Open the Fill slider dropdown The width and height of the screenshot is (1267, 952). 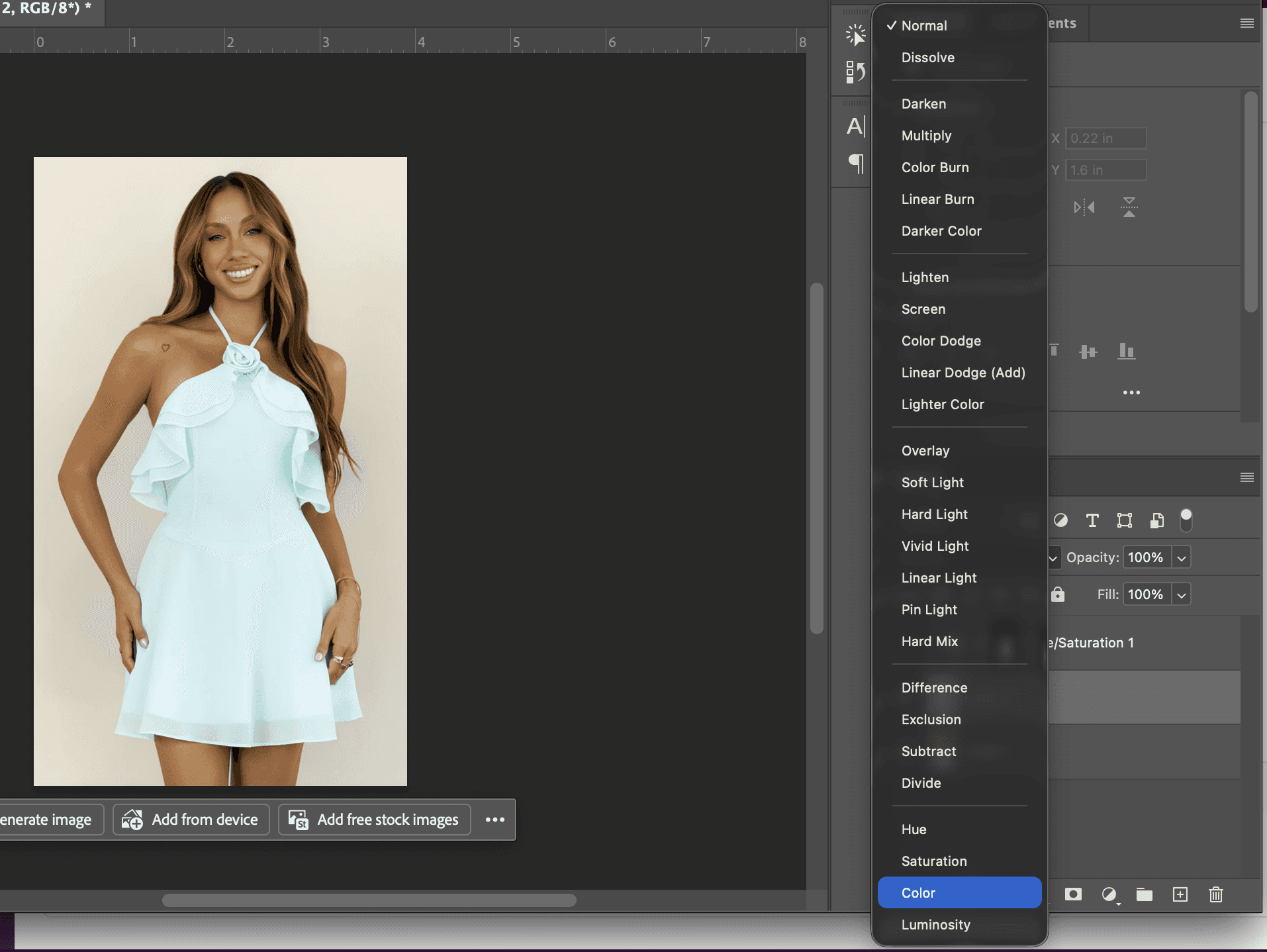click(1181, 595)
